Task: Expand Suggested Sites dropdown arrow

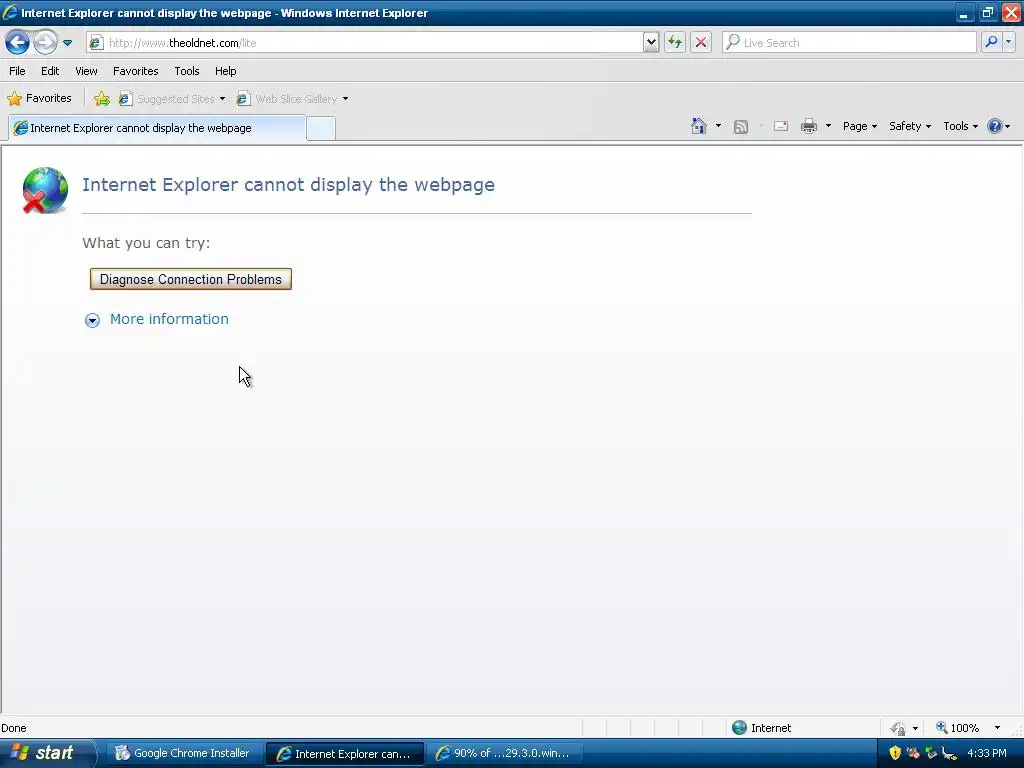Action: pyautogui.click(x=222, y=99)
